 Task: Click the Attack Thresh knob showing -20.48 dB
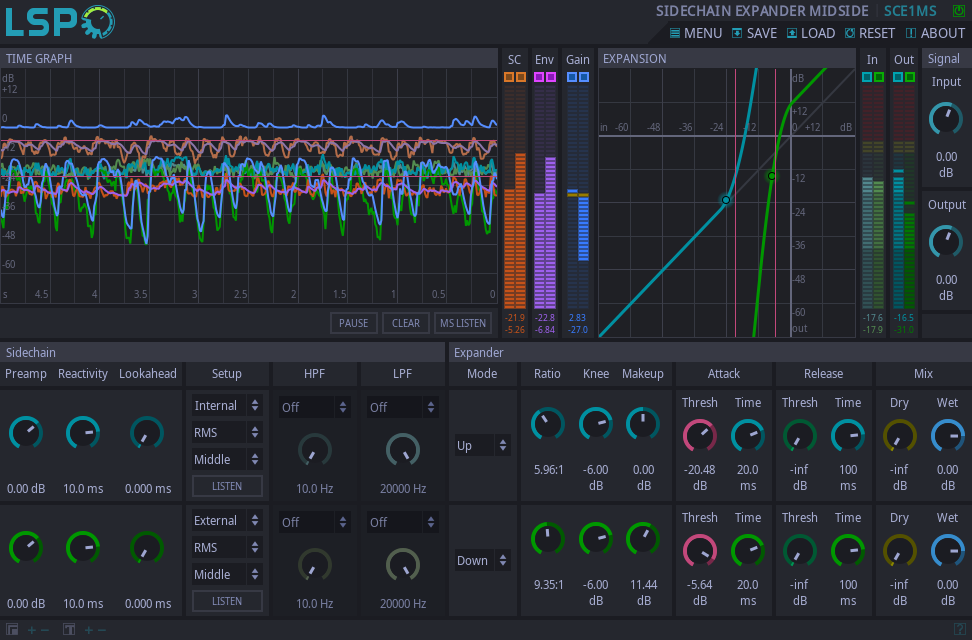point(700,436)
